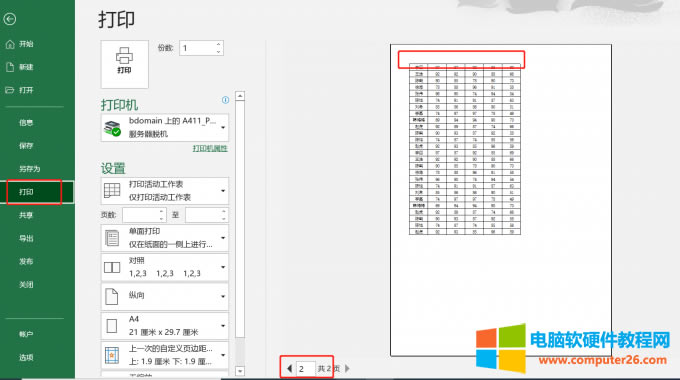680x380 pixels.
Task: Click the printer status icon with checkmark
Action: coord(113,128)
